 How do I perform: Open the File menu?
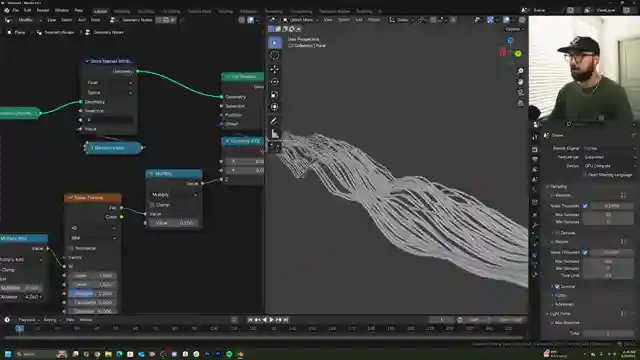click(16, 10)
